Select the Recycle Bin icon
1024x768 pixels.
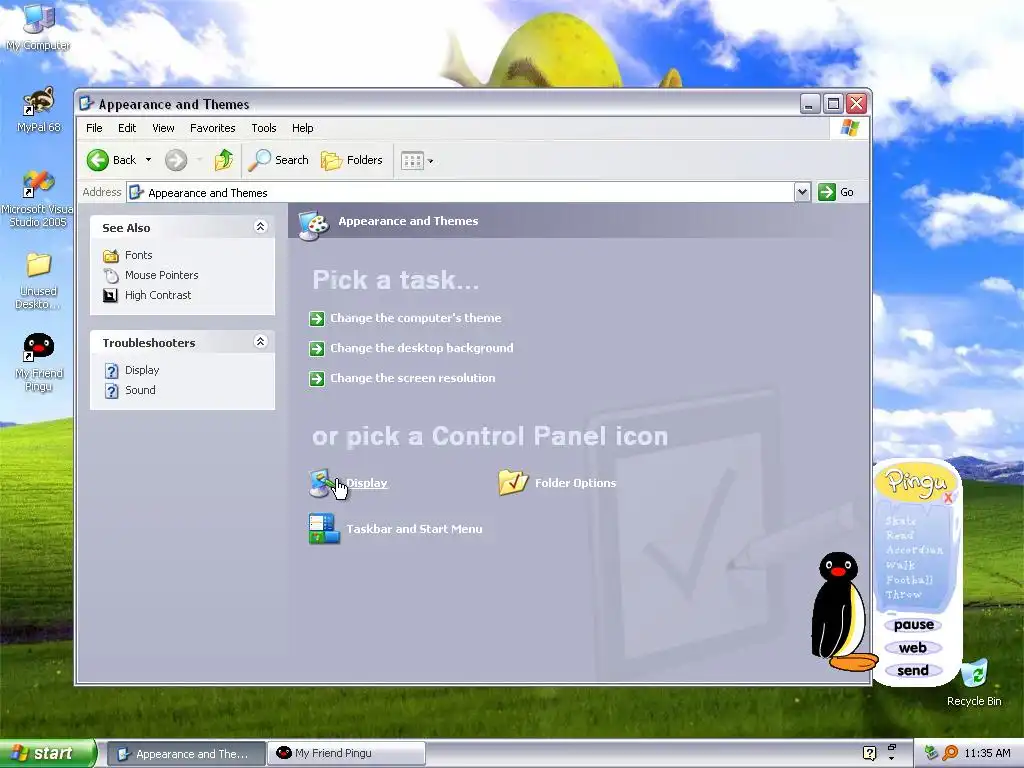point(974,682)
